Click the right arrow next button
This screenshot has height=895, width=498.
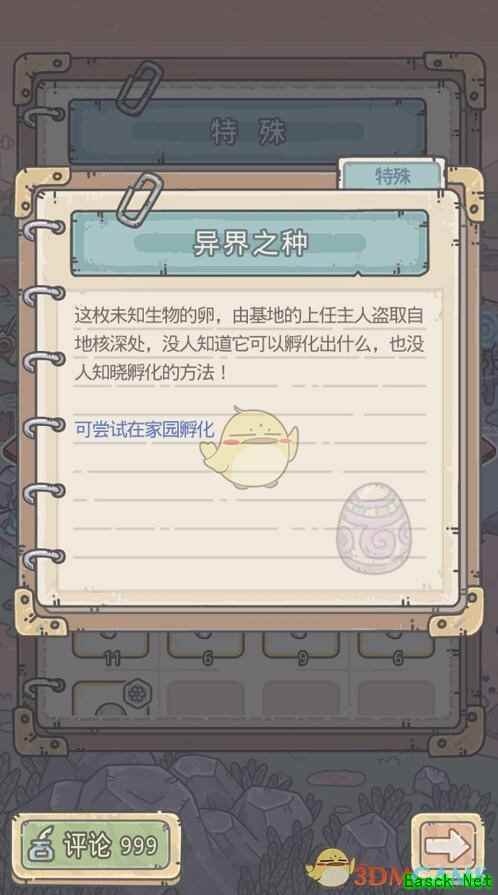(447, 846)
